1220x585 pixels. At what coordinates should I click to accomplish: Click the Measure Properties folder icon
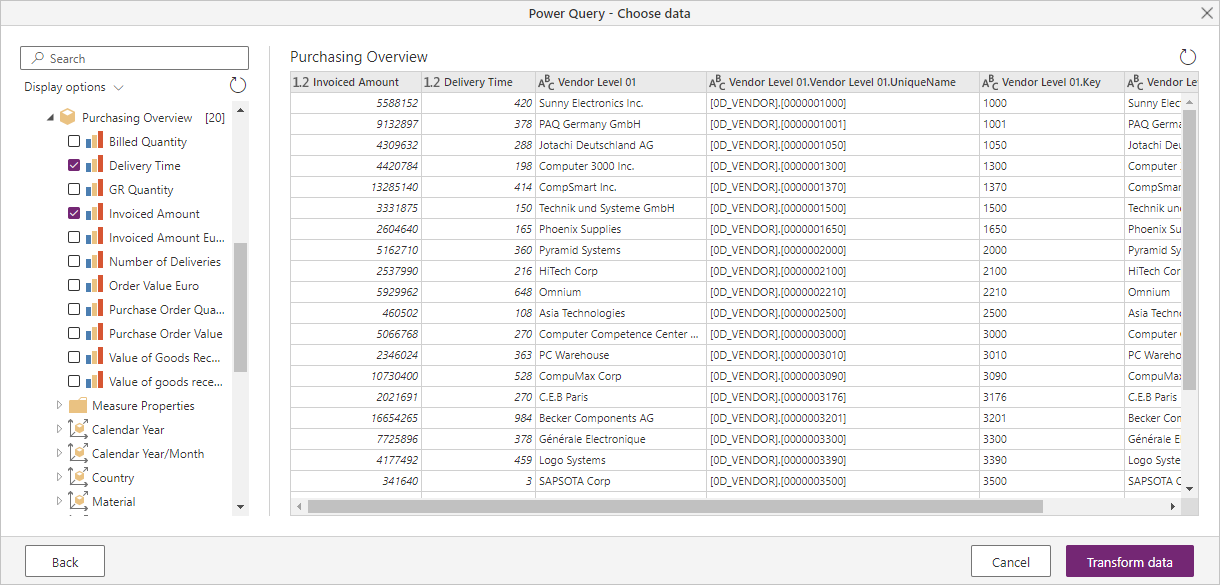pos(77,405)
